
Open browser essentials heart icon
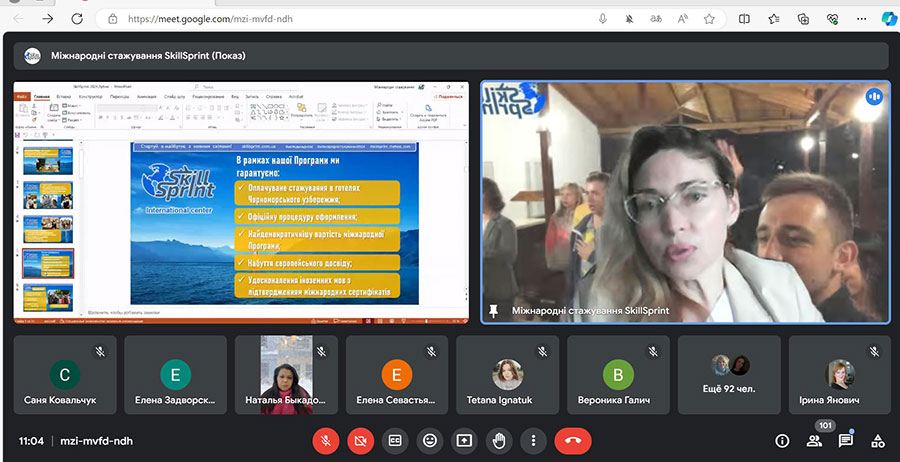click(x=833, y=18)
